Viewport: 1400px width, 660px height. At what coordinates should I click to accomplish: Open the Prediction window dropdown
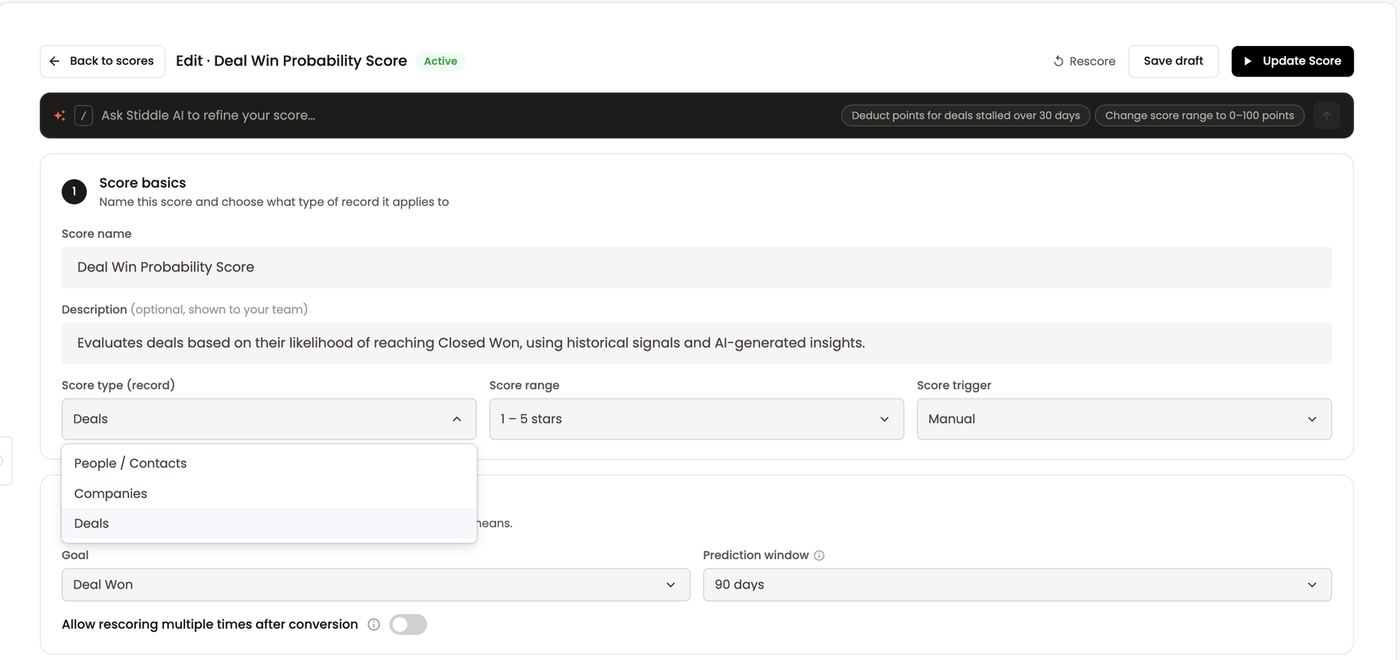(1017, 585)
